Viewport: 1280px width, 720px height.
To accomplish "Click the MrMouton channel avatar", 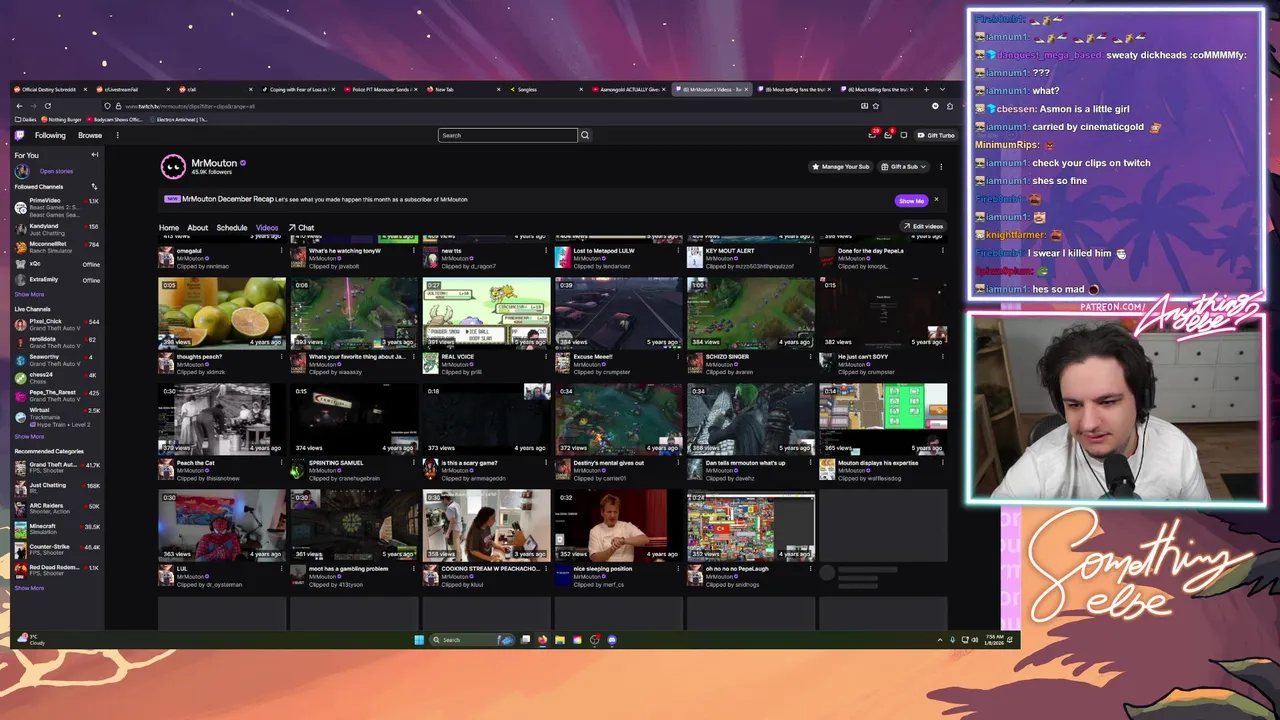I will pos(173,166).
